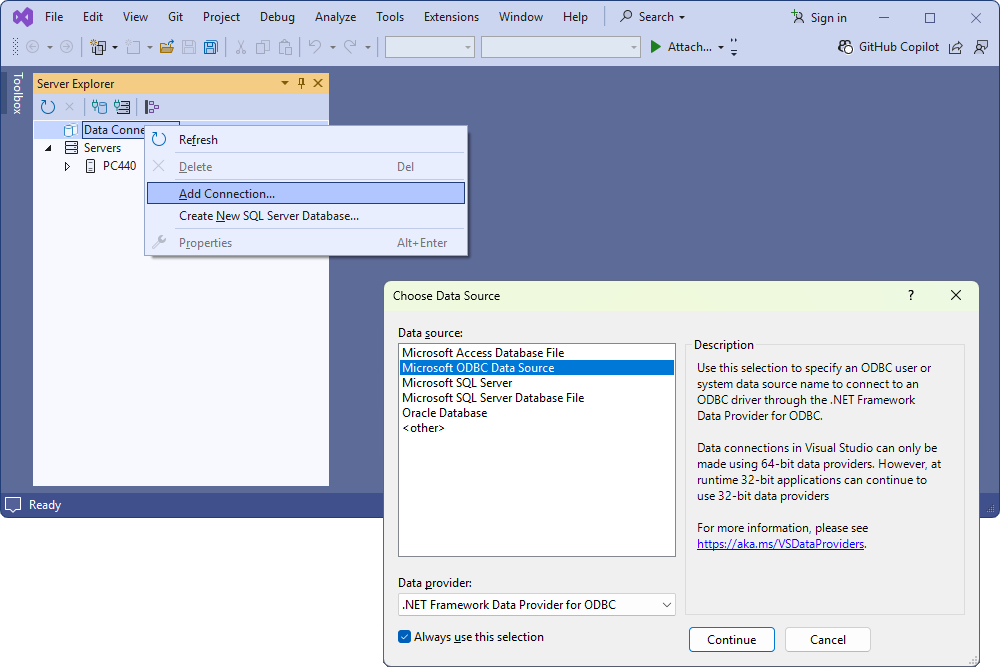Expand the PC440 server node
The width and height of the screenshot is (1000, 671).
[x=66, y=165]
